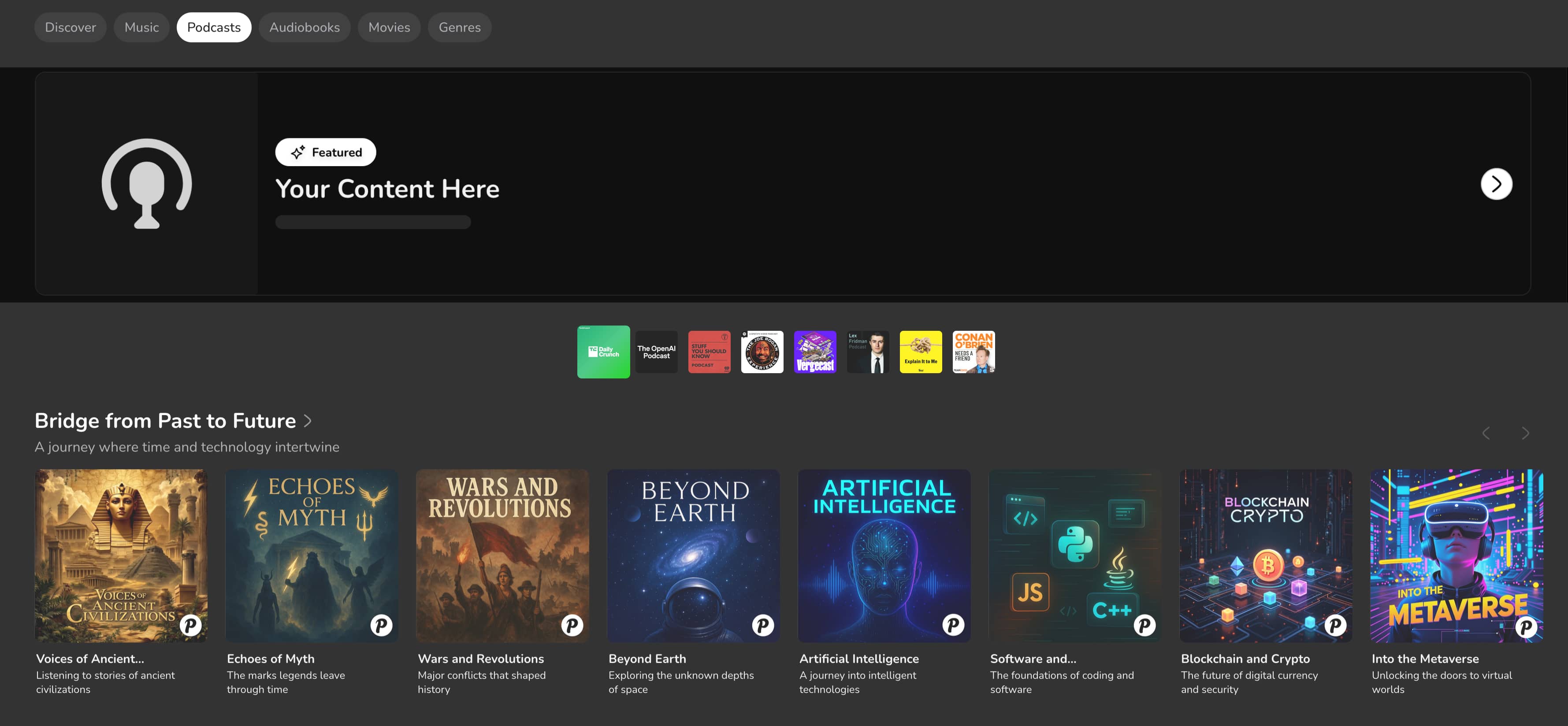1568x726 pixels.
Task: Switch to the Audiobooks tab
Action: click(x=305, y=27)
